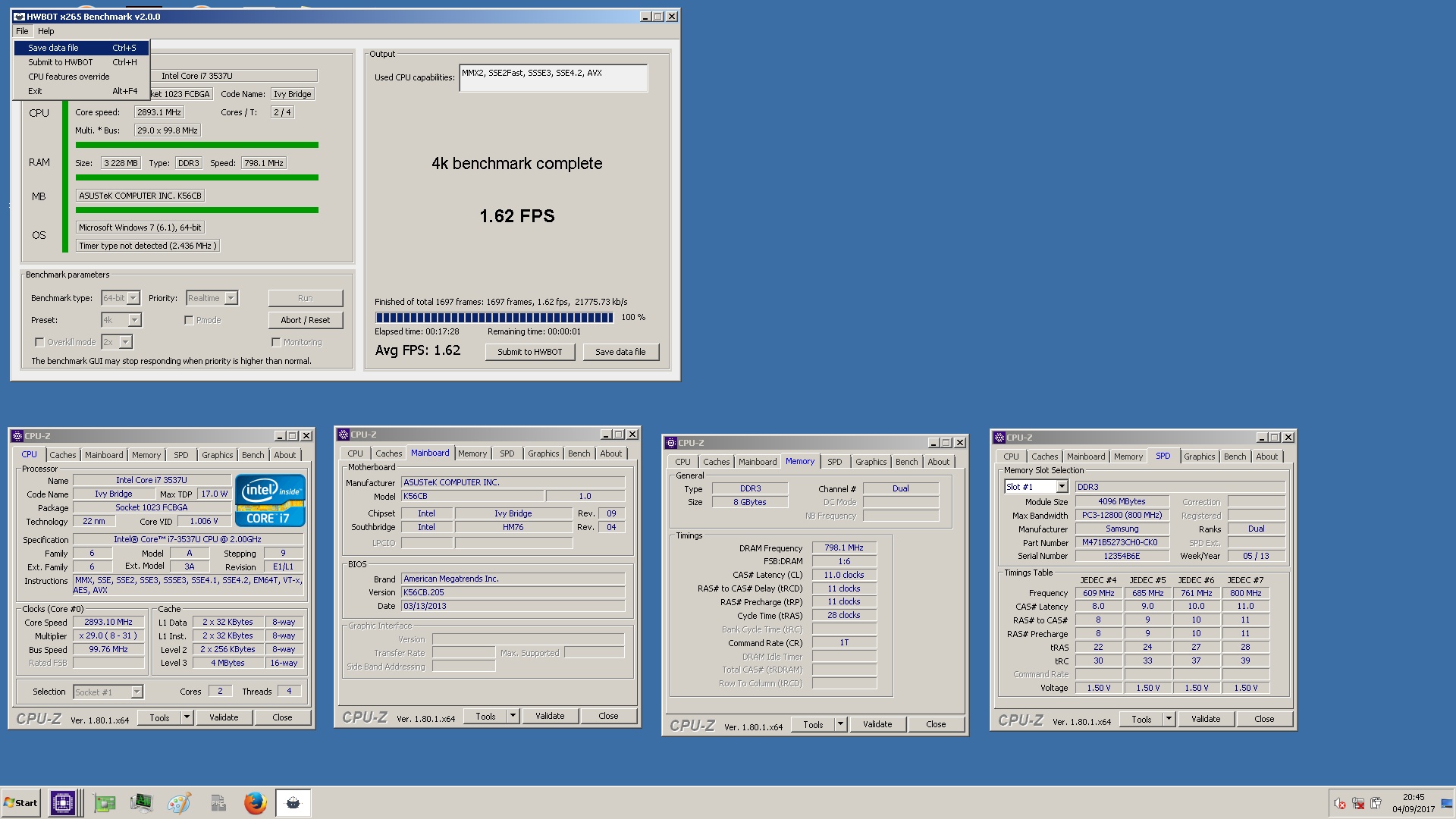
Task: Click the Part Number M471B5273CH0-CK0 field
Action: [1121, 543]
